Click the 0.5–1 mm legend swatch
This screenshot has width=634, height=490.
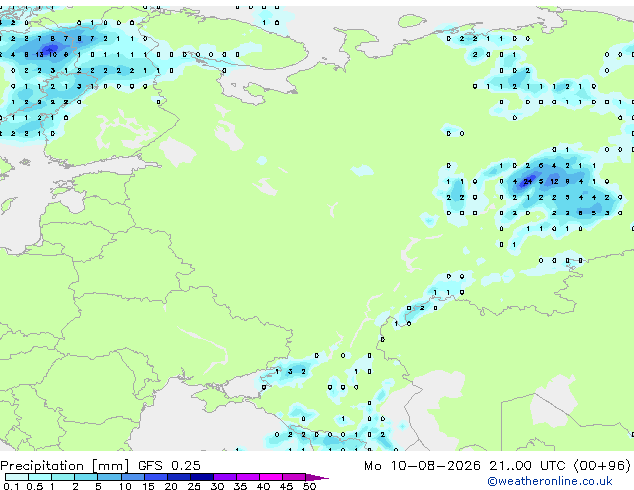pos(40,477)
